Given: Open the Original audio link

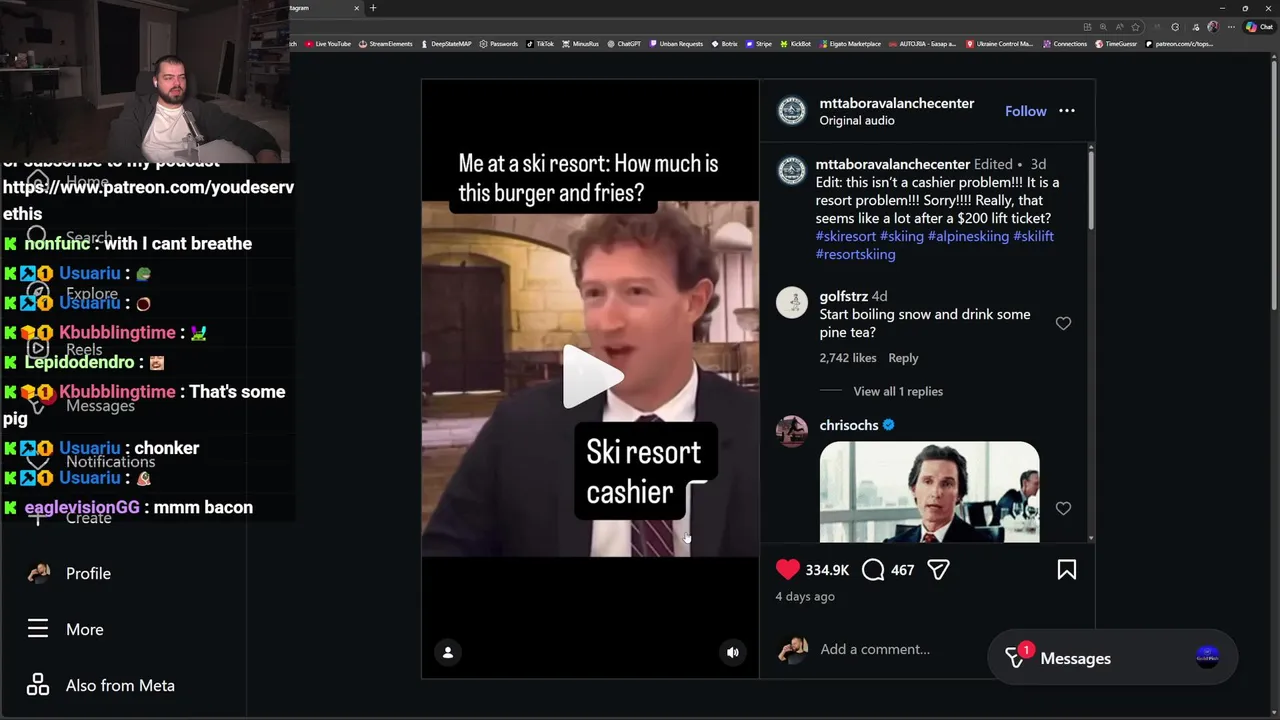Looking at the screenshot, I should [857, 121].
